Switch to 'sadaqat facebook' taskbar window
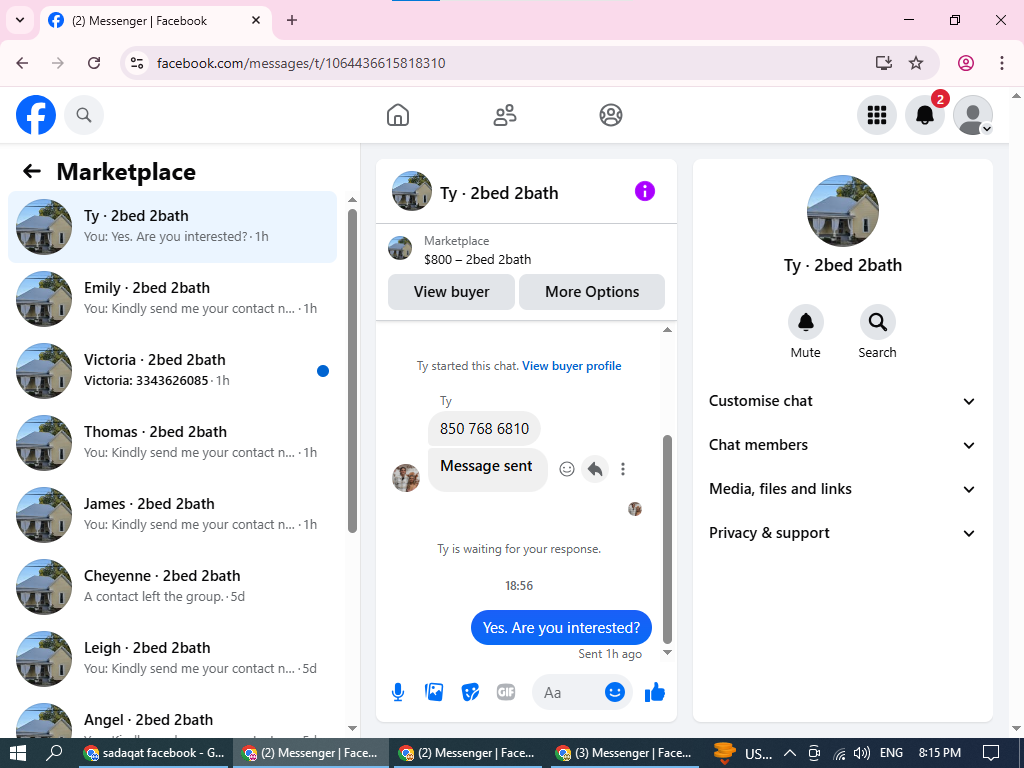 tap(154, 753)
